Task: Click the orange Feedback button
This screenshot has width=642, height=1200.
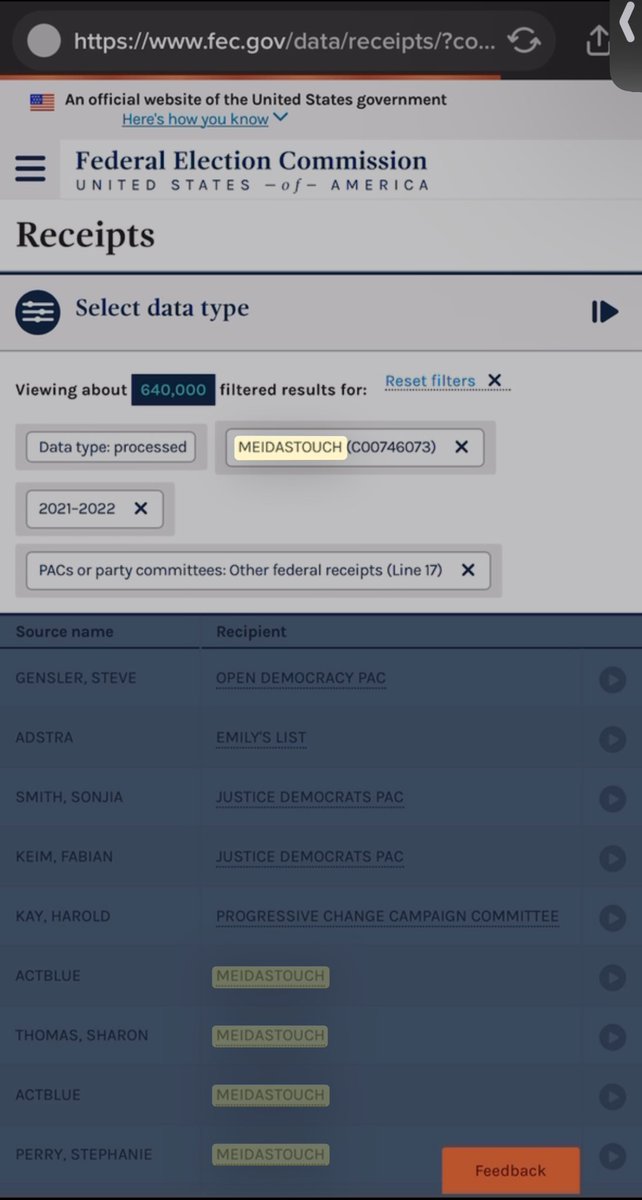Action: pyautogui.click(x=510, y=1170)
